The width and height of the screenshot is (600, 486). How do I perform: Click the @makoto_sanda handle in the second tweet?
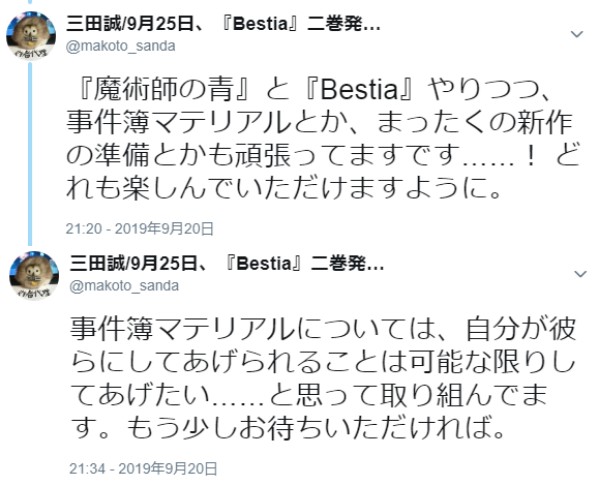124,285
